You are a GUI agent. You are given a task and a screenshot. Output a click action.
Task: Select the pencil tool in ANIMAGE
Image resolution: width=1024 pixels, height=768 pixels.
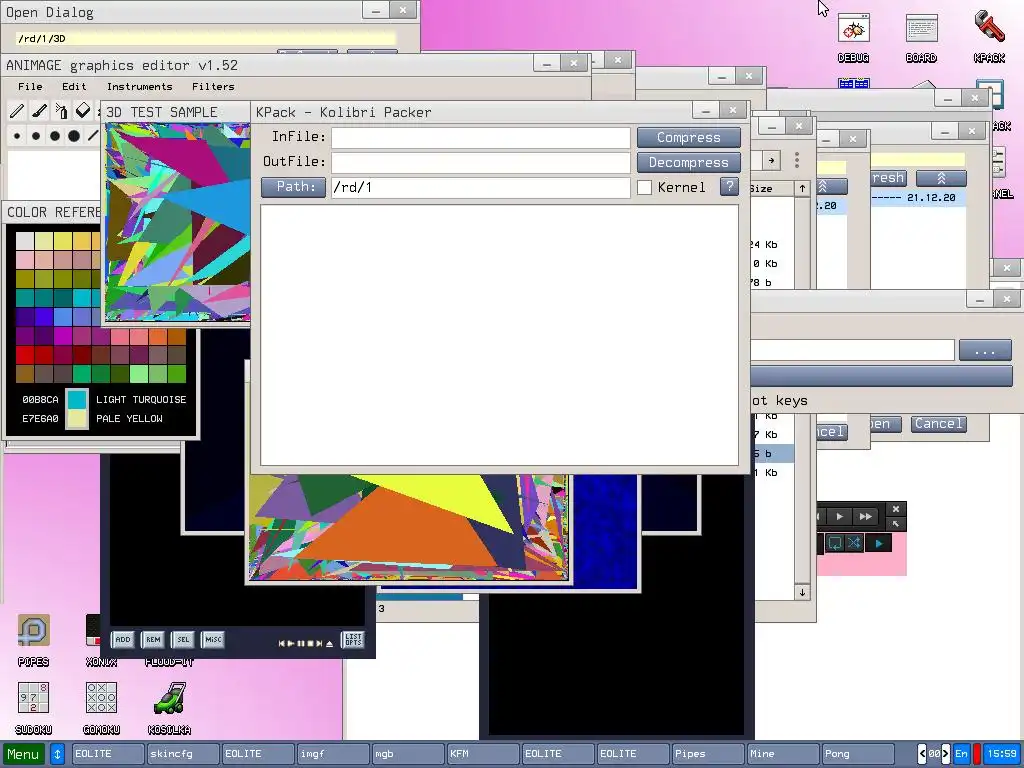[x=17, y=111]
